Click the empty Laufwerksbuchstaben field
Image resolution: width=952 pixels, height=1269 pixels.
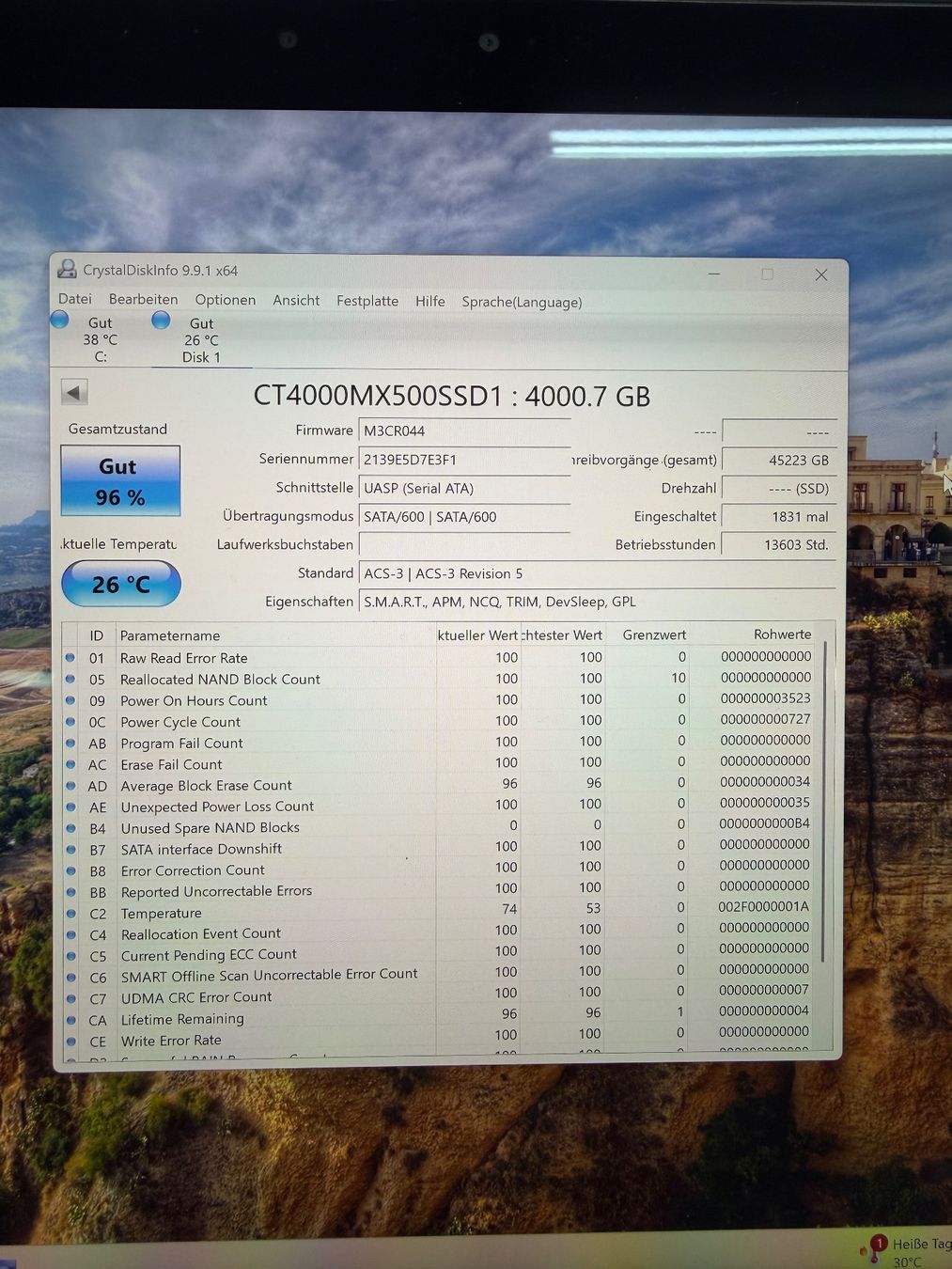point(464,544)
